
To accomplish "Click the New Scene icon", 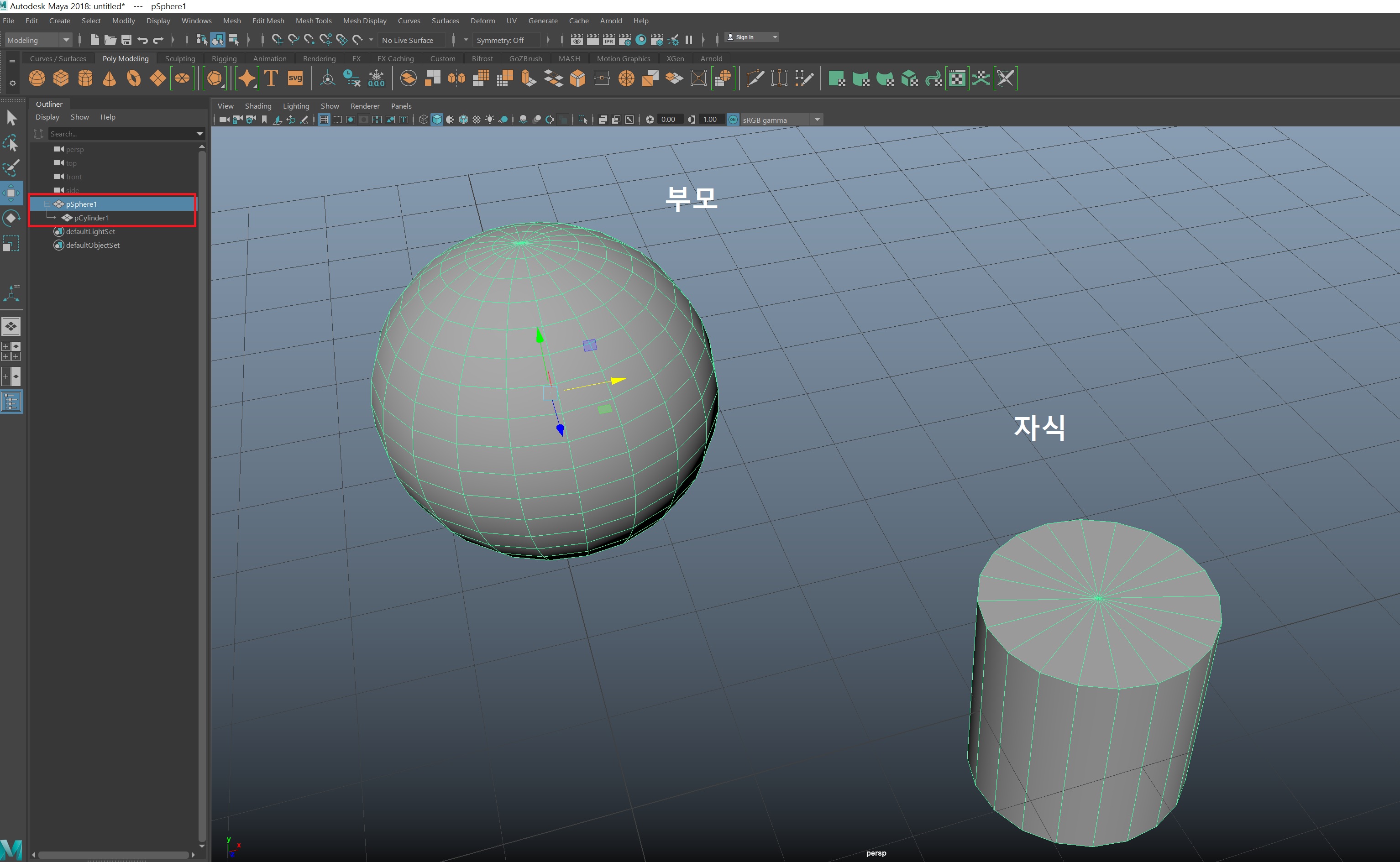I will (94, 39).
